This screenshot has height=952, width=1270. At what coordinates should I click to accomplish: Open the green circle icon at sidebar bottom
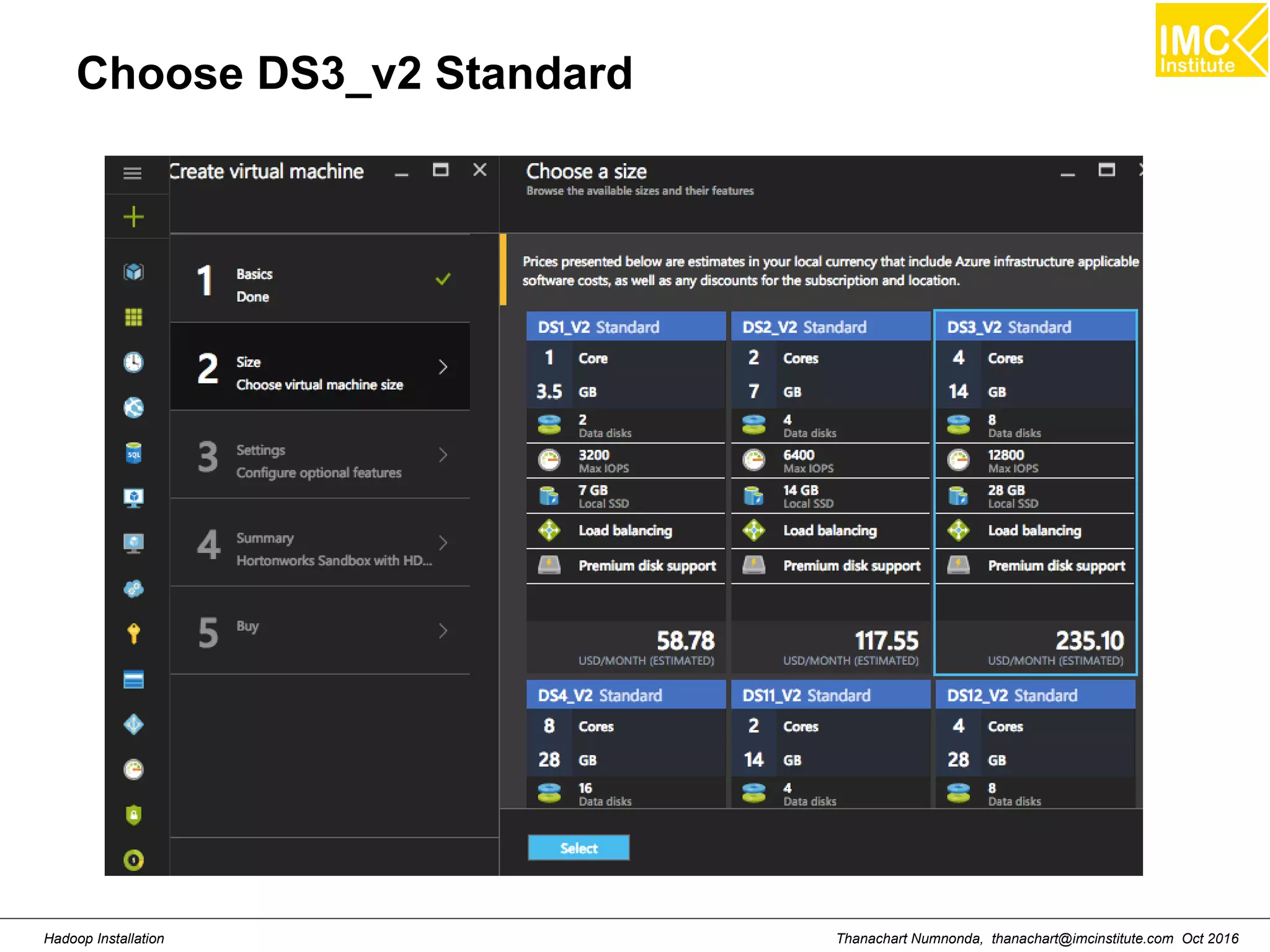(133, 860)
